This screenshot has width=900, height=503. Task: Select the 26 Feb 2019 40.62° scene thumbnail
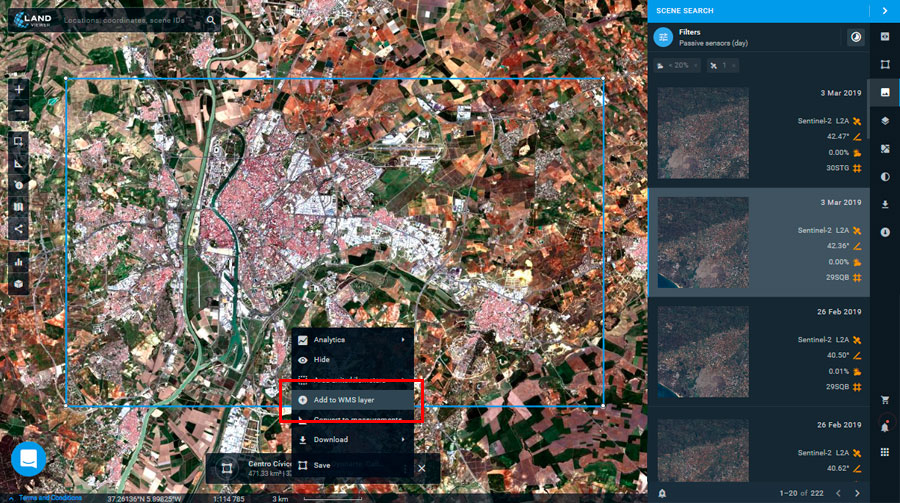pos(703,450)
